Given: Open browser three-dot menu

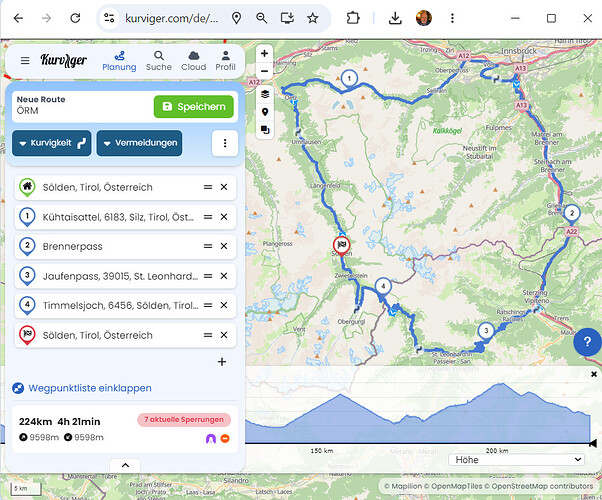Looking at the screenshot, I should (452, 18).
